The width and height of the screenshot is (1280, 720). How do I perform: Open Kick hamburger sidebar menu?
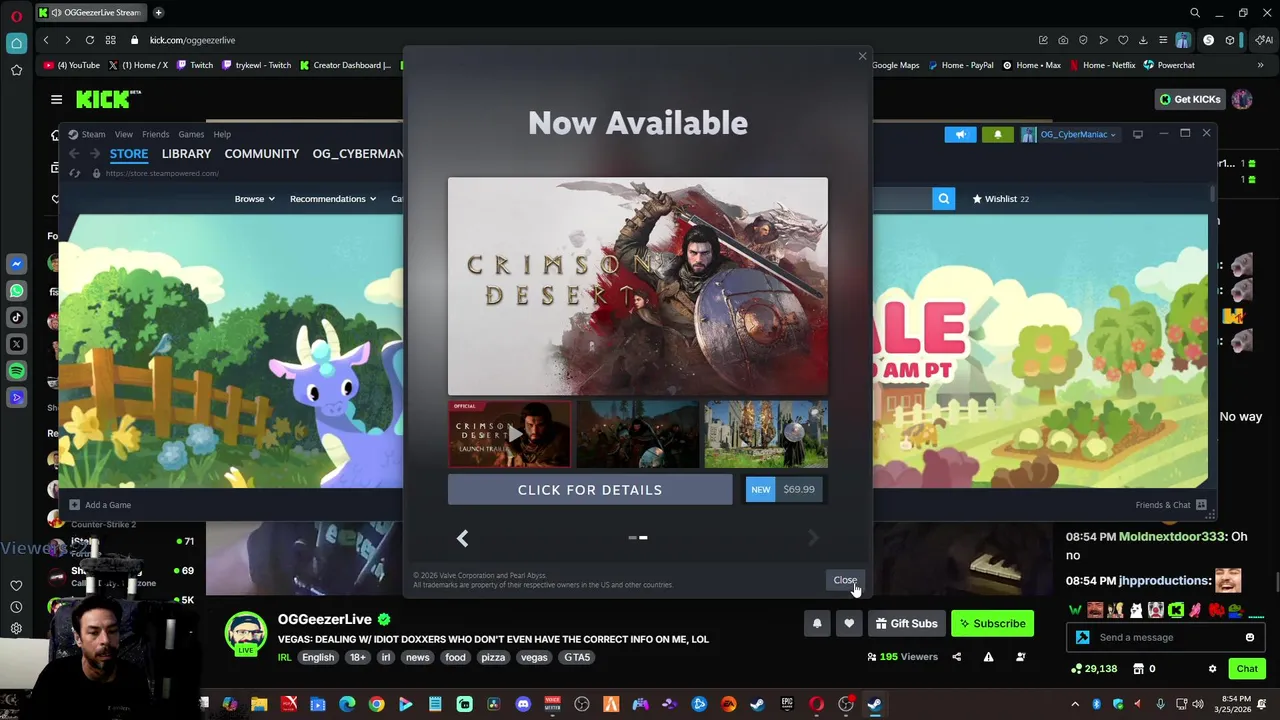(x=56, y=99)
